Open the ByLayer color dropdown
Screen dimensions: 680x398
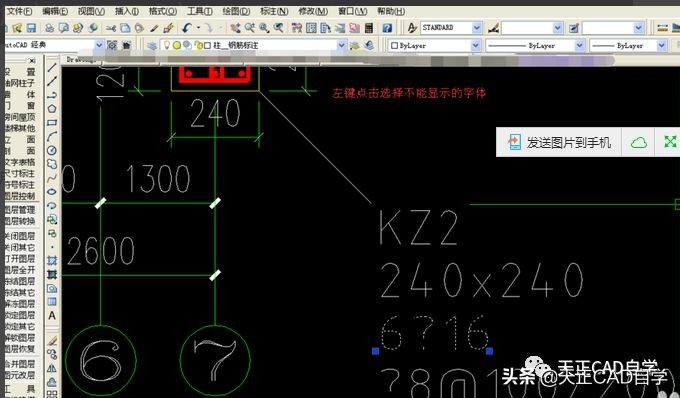[x=476, y=45]
